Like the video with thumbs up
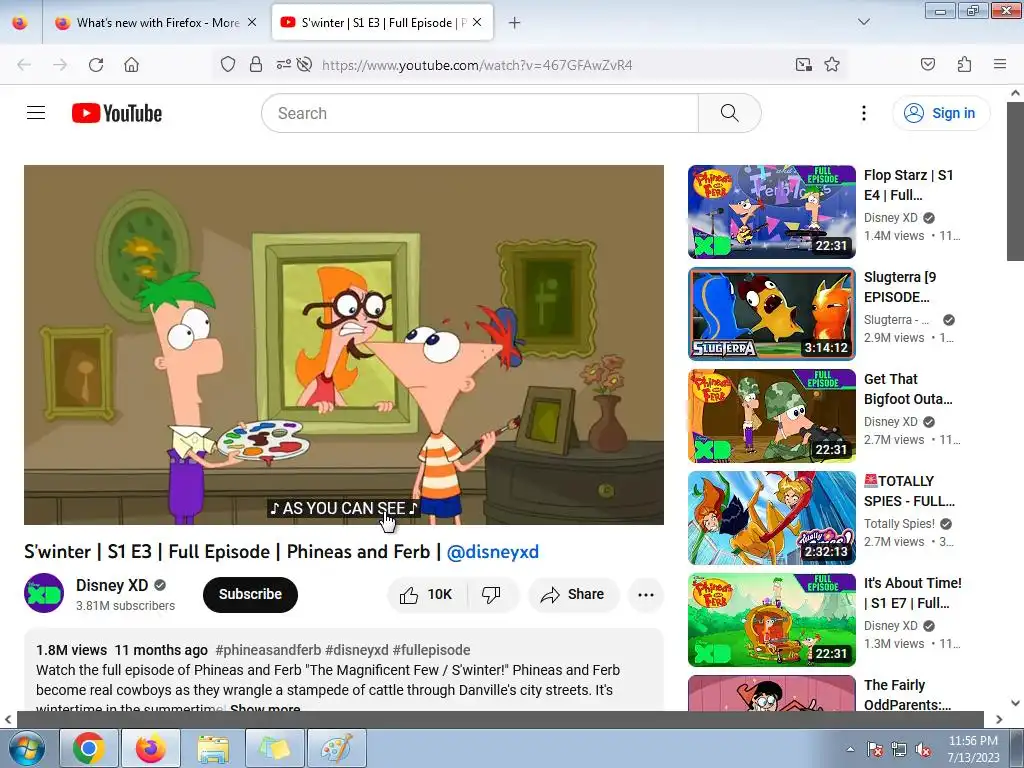The width and height of the screenshot is (1024, 768). tap(427, 594)
